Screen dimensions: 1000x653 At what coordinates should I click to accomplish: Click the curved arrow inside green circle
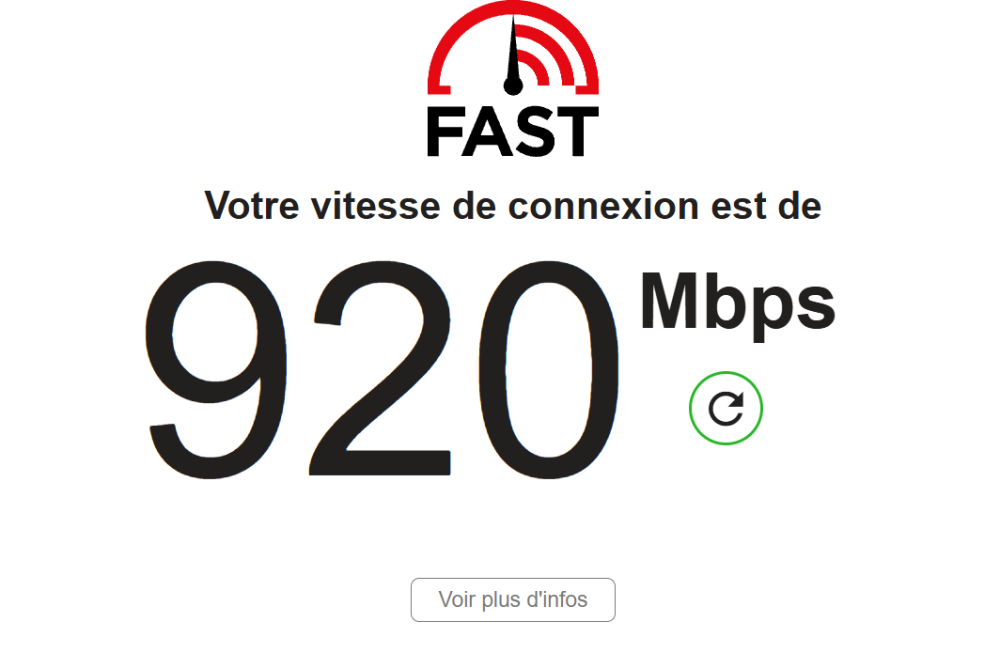726,408
